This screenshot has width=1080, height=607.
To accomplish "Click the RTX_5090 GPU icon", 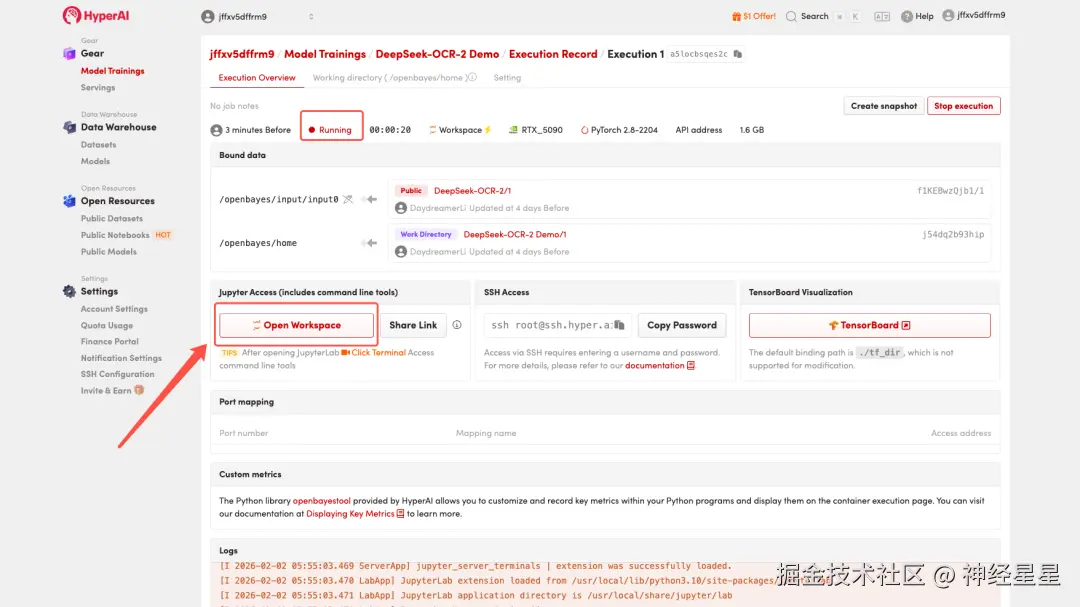I will (x=513, y=130).
